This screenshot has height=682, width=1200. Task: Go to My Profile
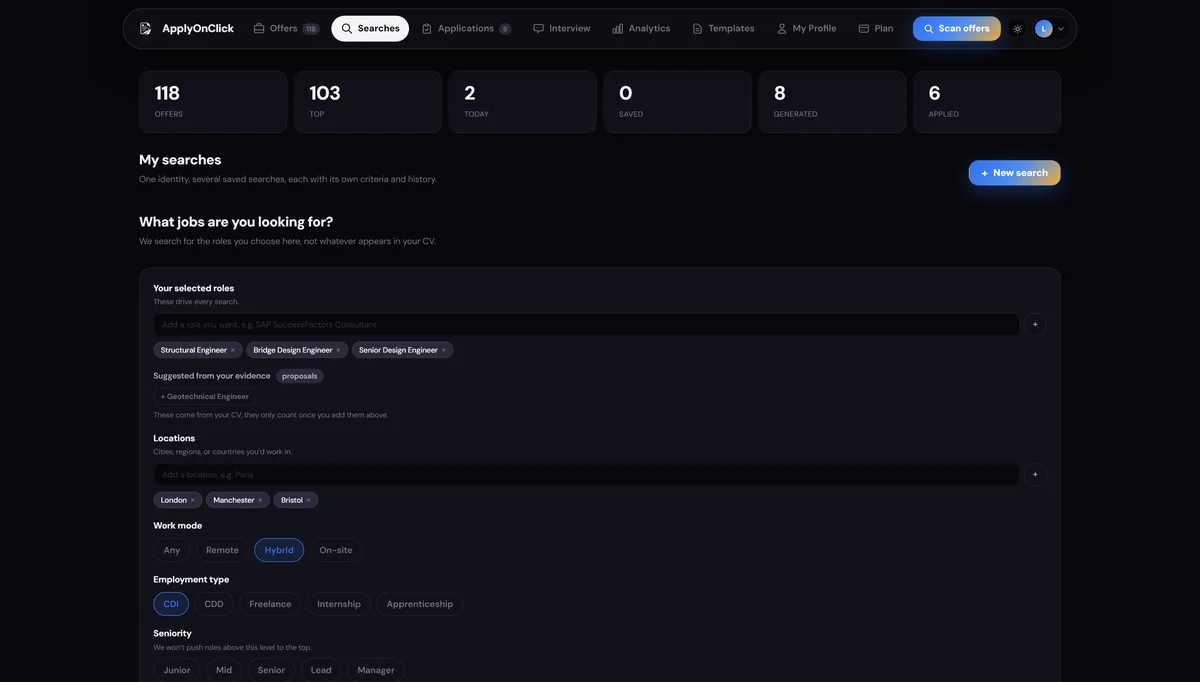pos(806,29)
